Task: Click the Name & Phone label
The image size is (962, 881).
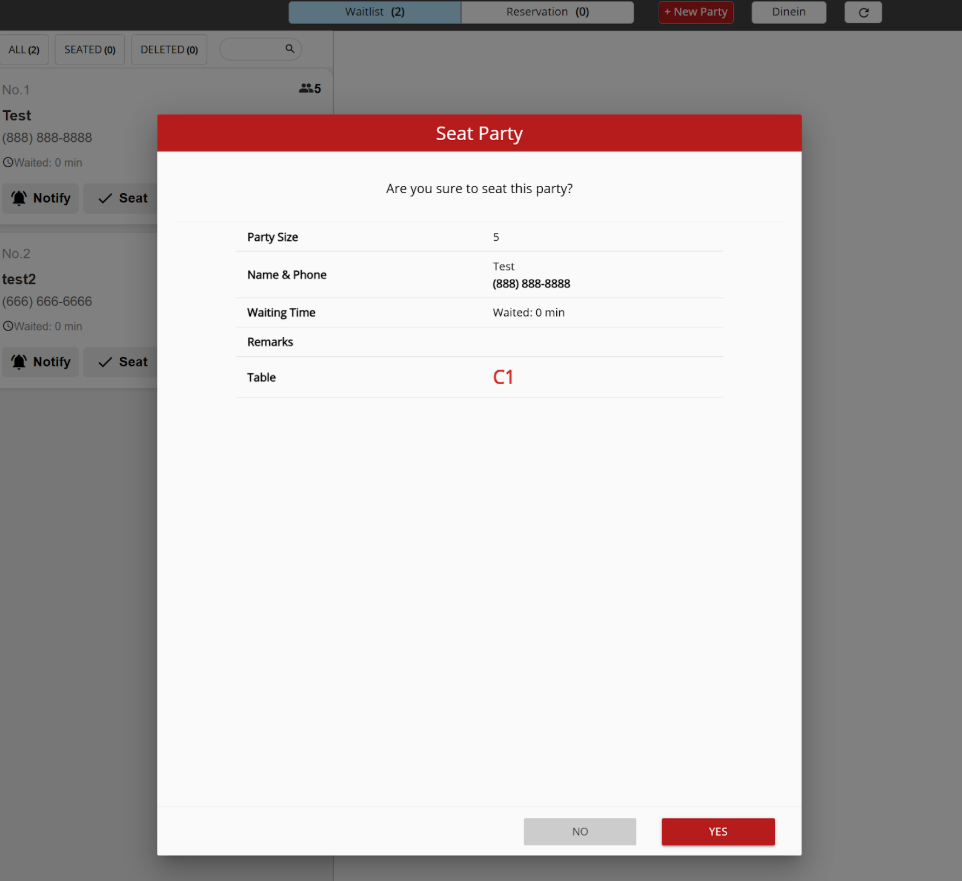Action: pyautogui.click(x=287, y=275)
